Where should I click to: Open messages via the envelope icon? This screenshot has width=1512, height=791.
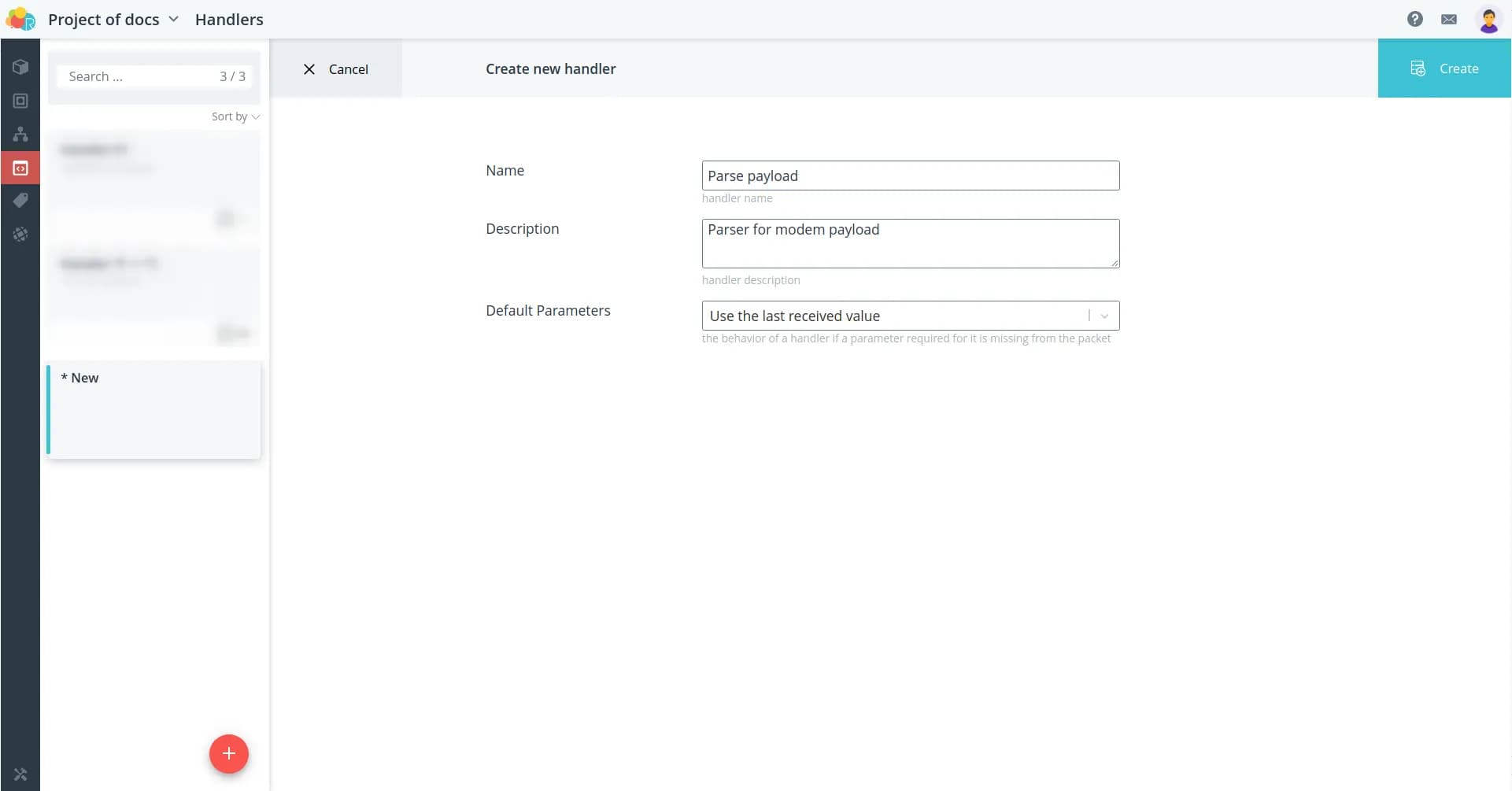tap(1448, 19)
